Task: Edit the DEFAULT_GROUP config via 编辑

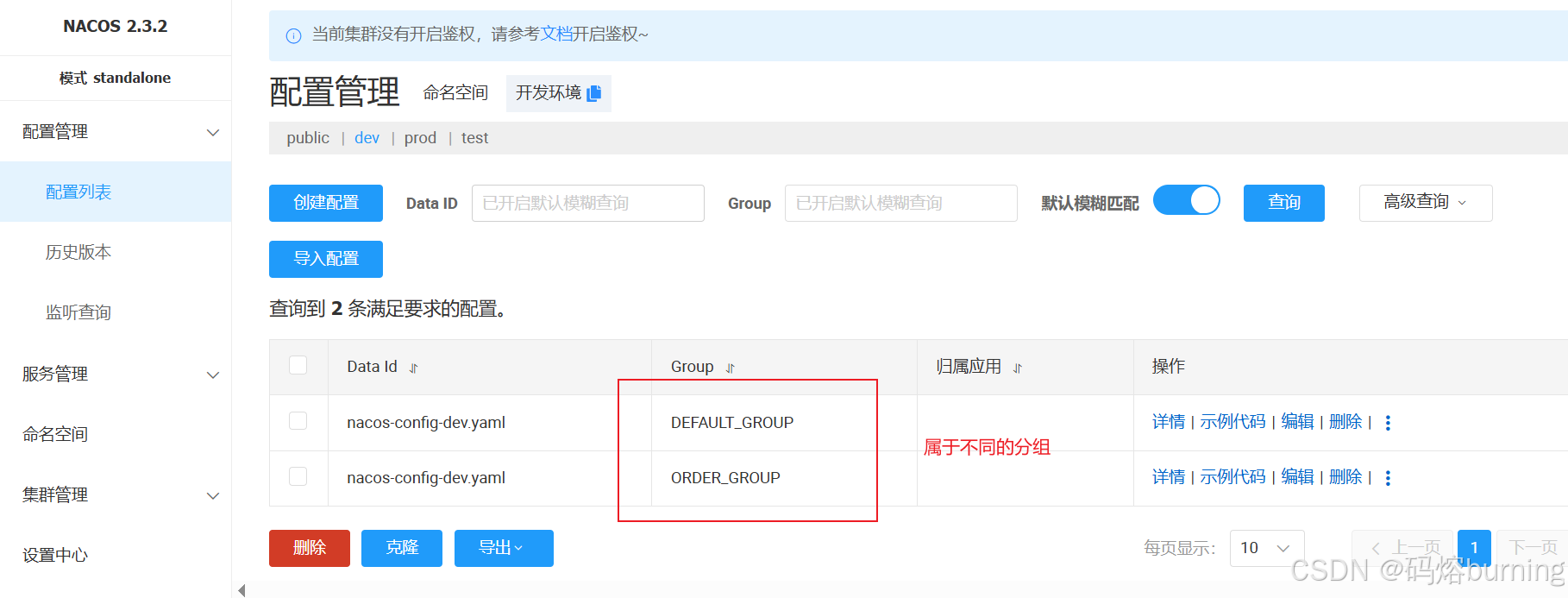Action: point(1297,422)
